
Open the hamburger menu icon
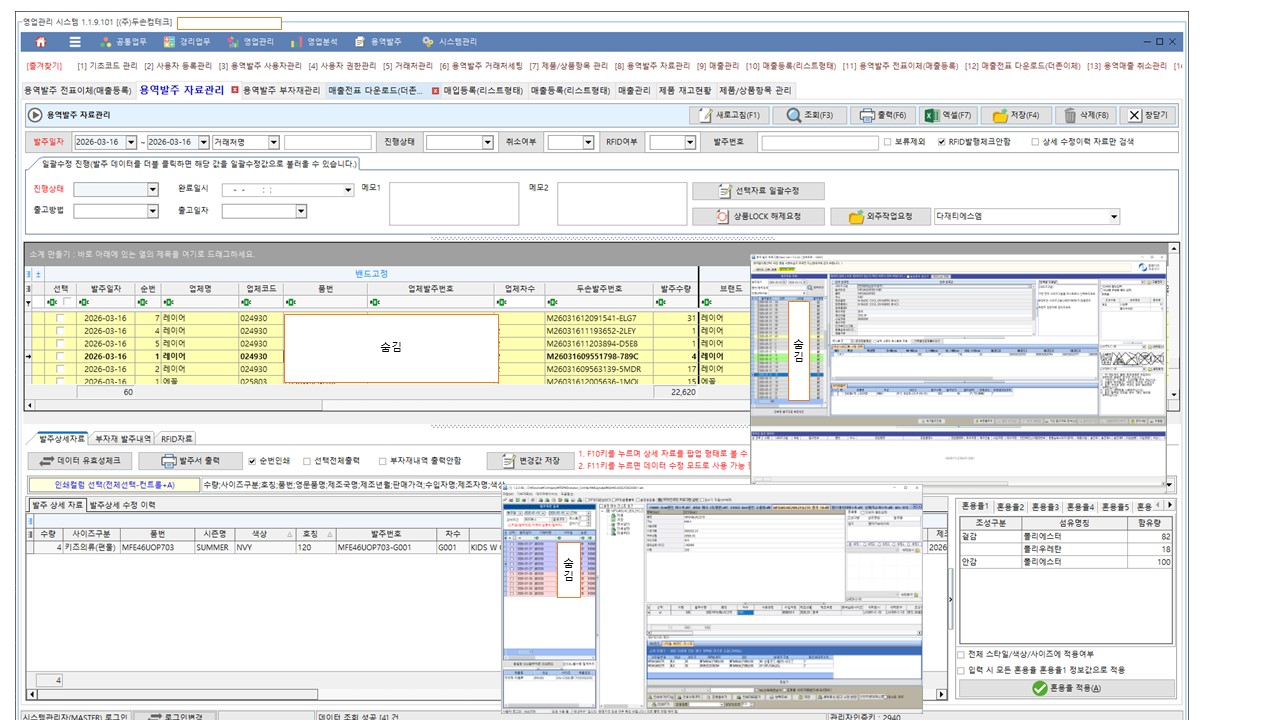75,42
